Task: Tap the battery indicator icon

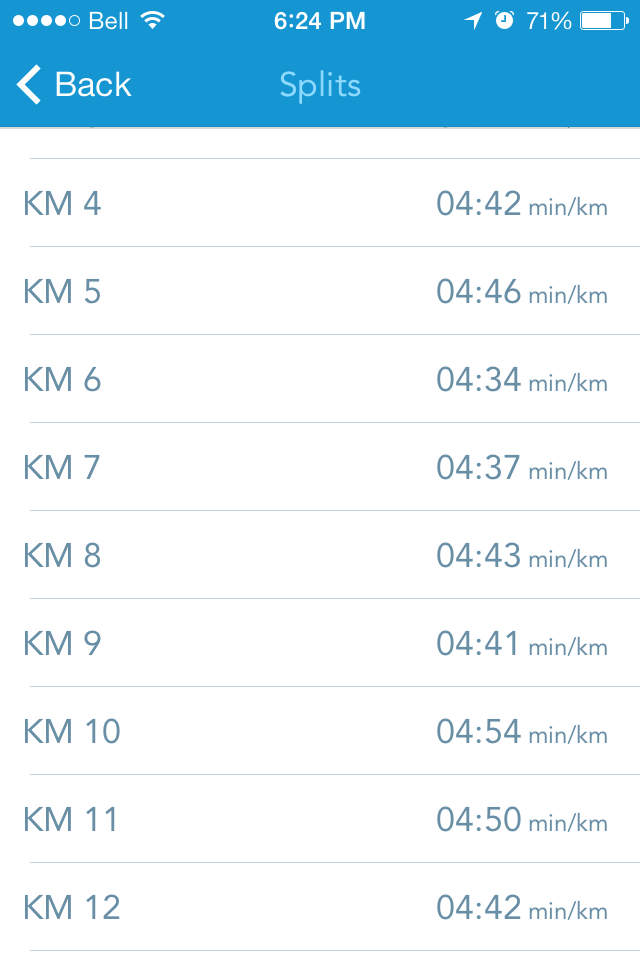Action: 602,20
